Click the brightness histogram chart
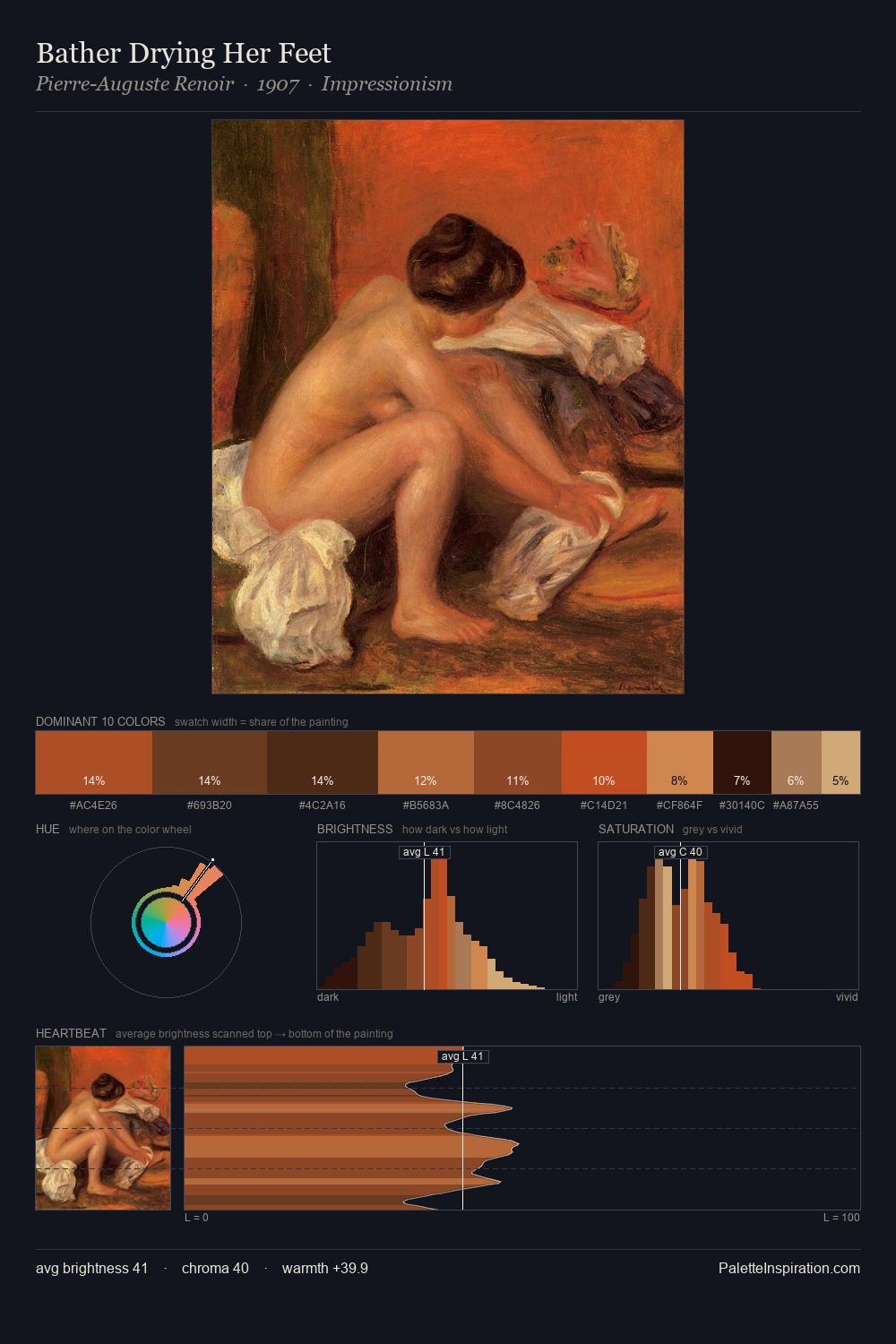 click(x=447, y=916)
